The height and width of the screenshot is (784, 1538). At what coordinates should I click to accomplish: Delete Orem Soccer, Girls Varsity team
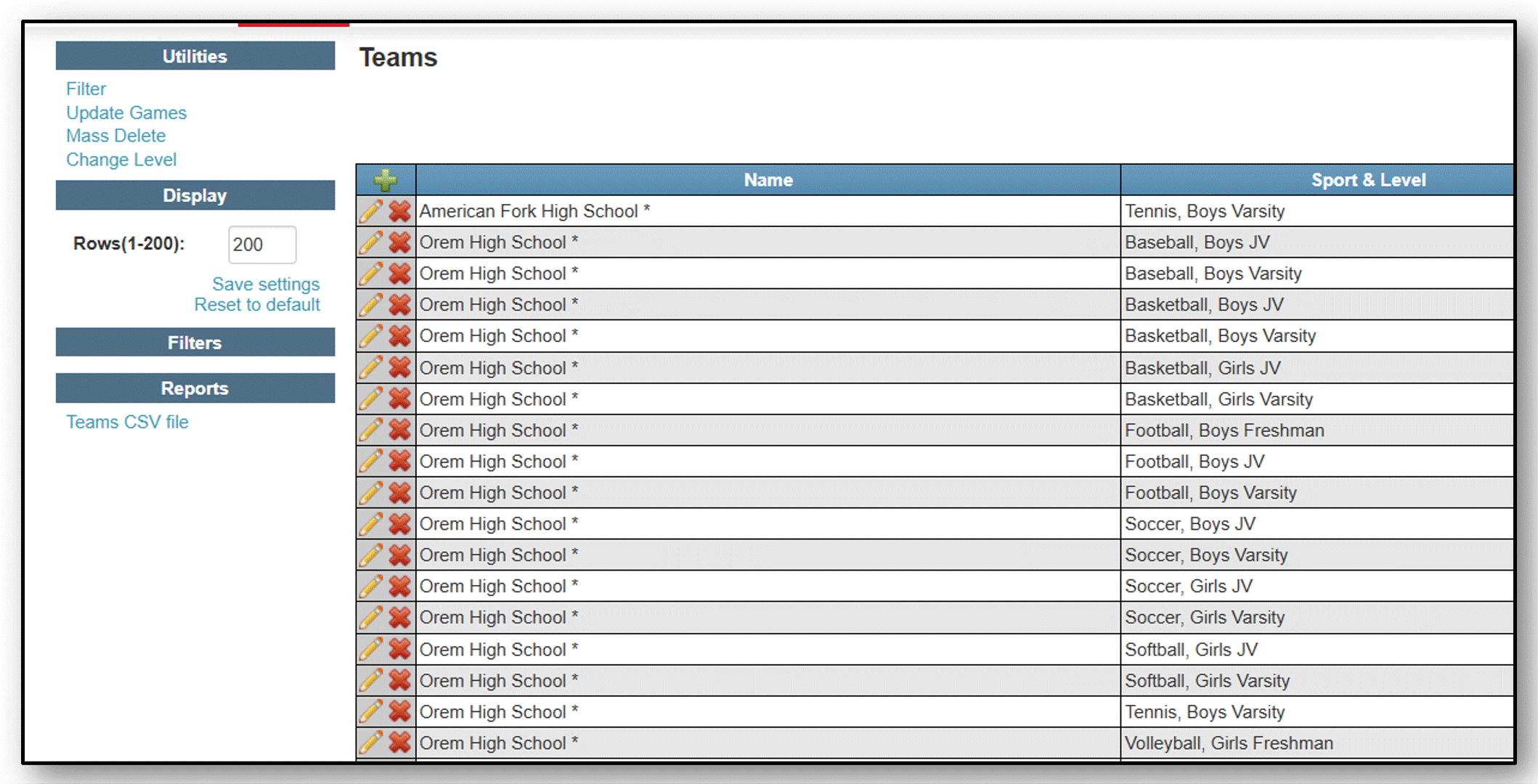click(399, 618)
